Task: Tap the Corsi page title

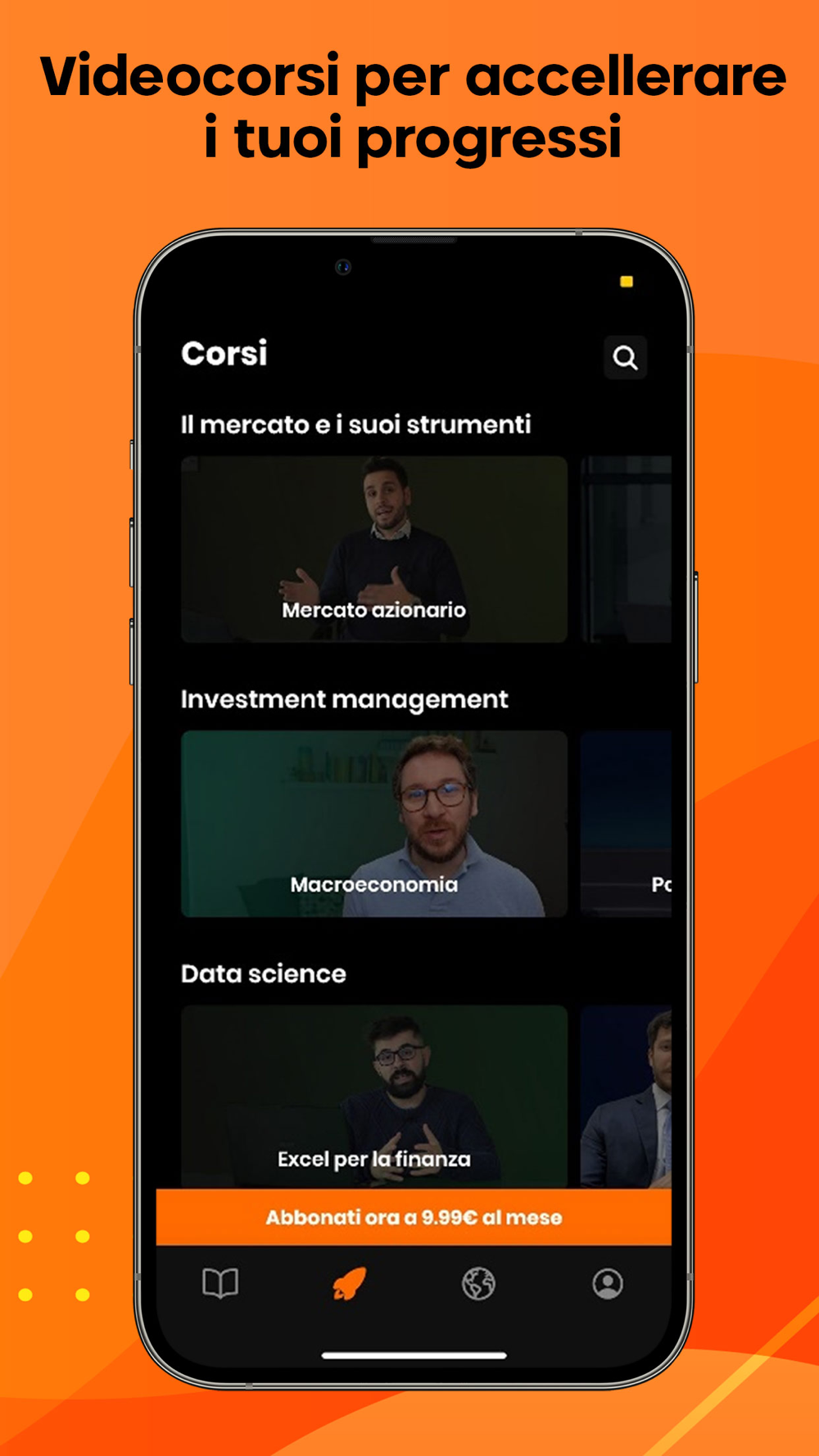Action: [224, 354]
